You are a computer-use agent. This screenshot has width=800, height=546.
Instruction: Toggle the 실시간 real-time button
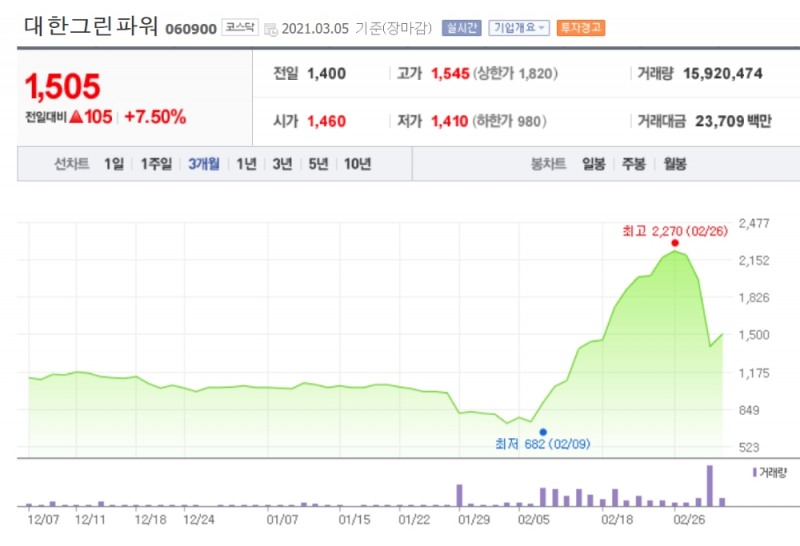coord(462,28)
